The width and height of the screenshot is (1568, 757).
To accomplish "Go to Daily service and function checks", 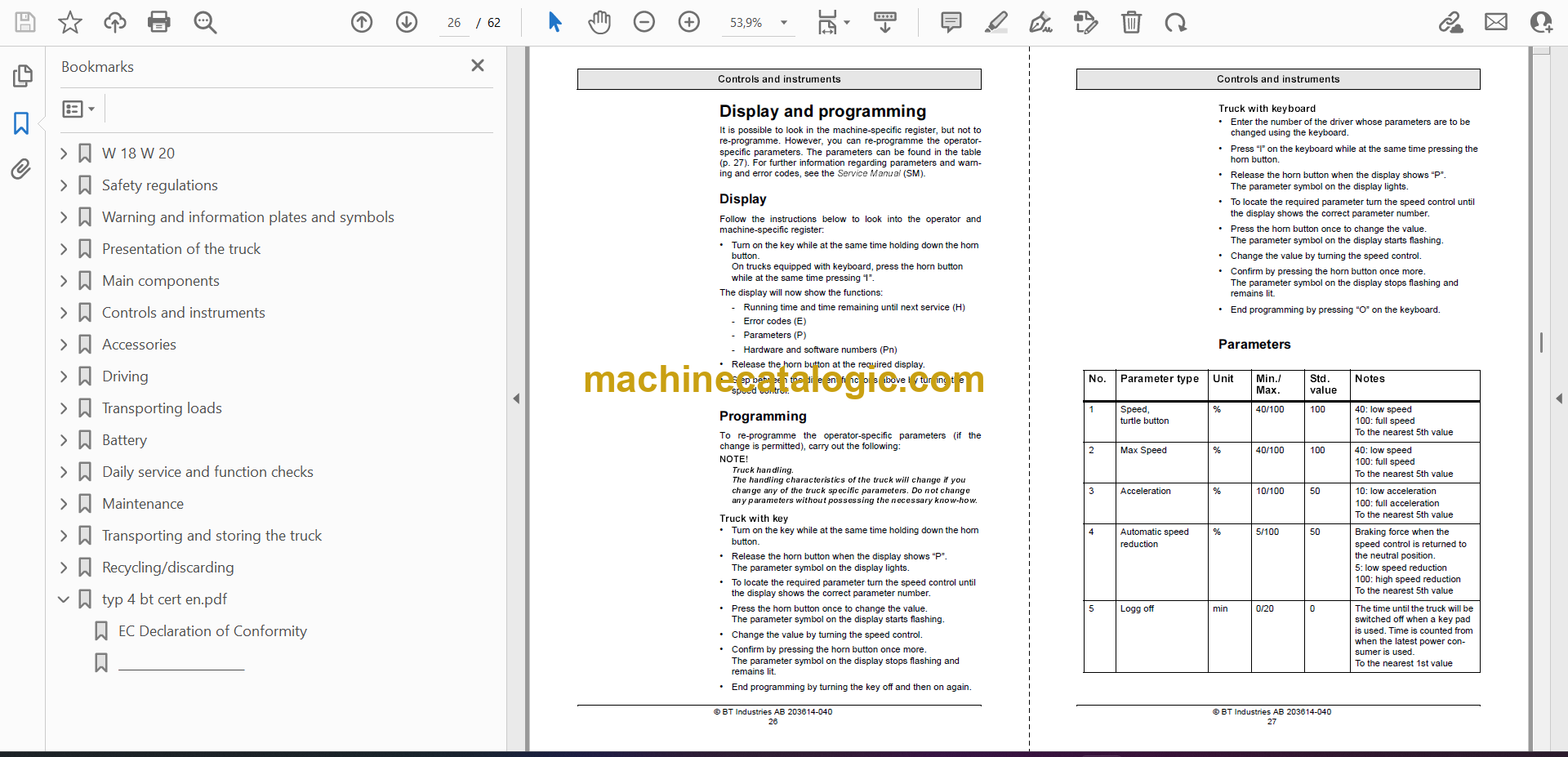I will click(207, 472).
